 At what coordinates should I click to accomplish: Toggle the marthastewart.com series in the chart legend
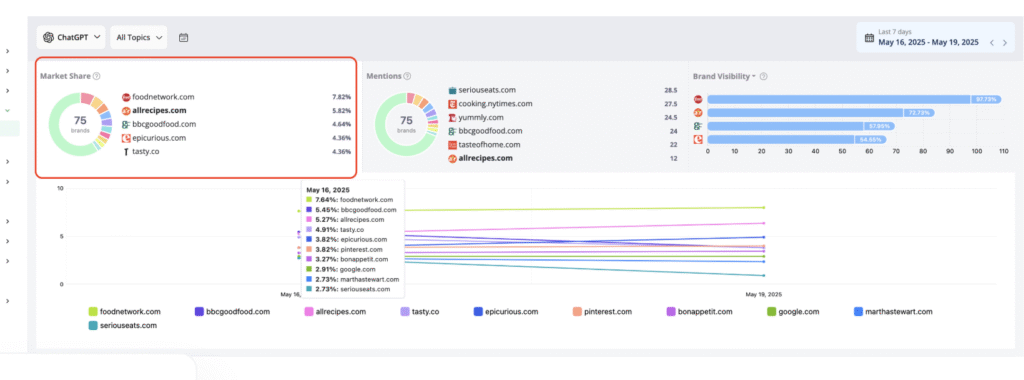point(893,311)
